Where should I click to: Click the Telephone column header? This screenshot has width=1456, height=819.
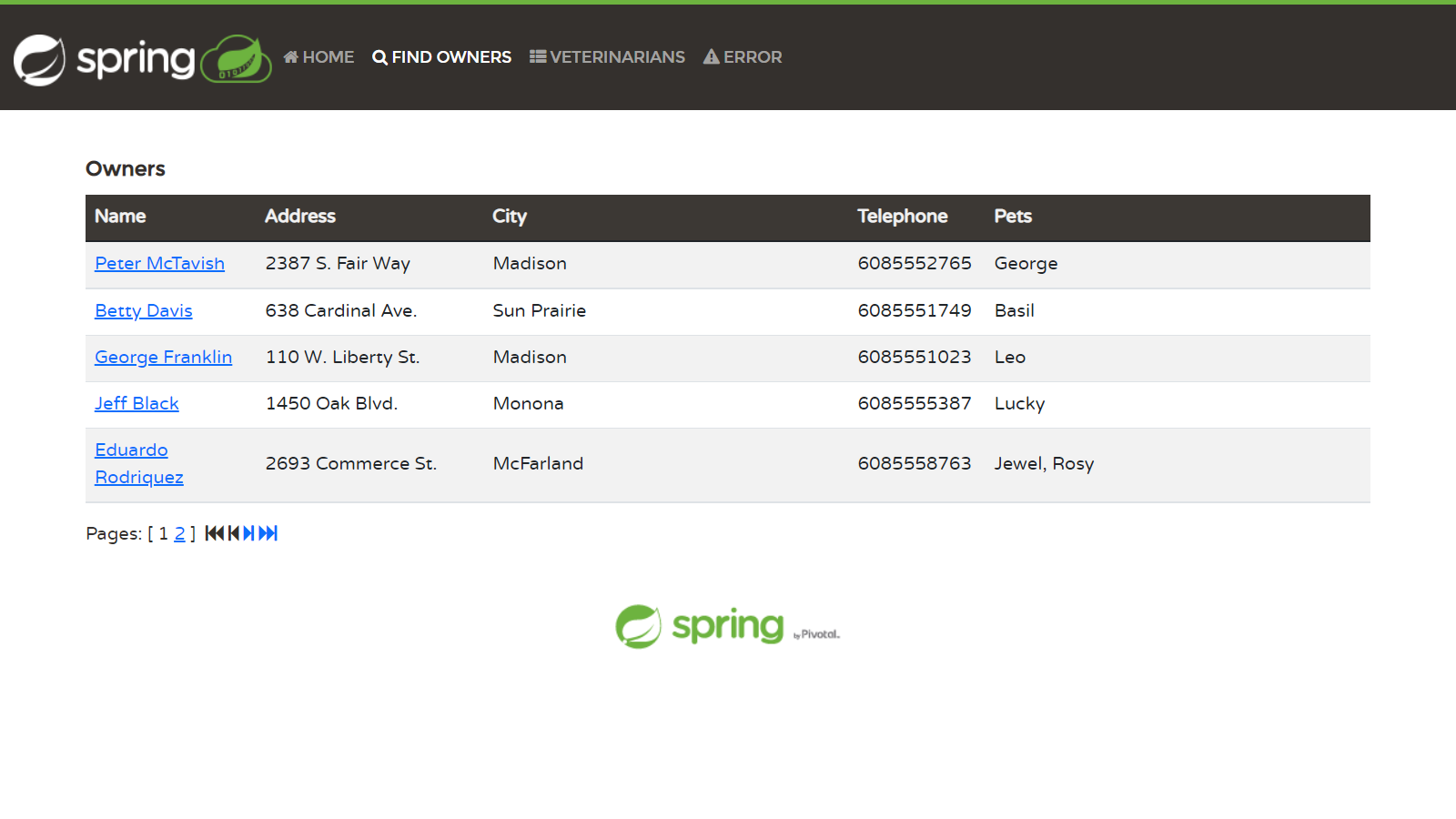click(x=902, y=217)
